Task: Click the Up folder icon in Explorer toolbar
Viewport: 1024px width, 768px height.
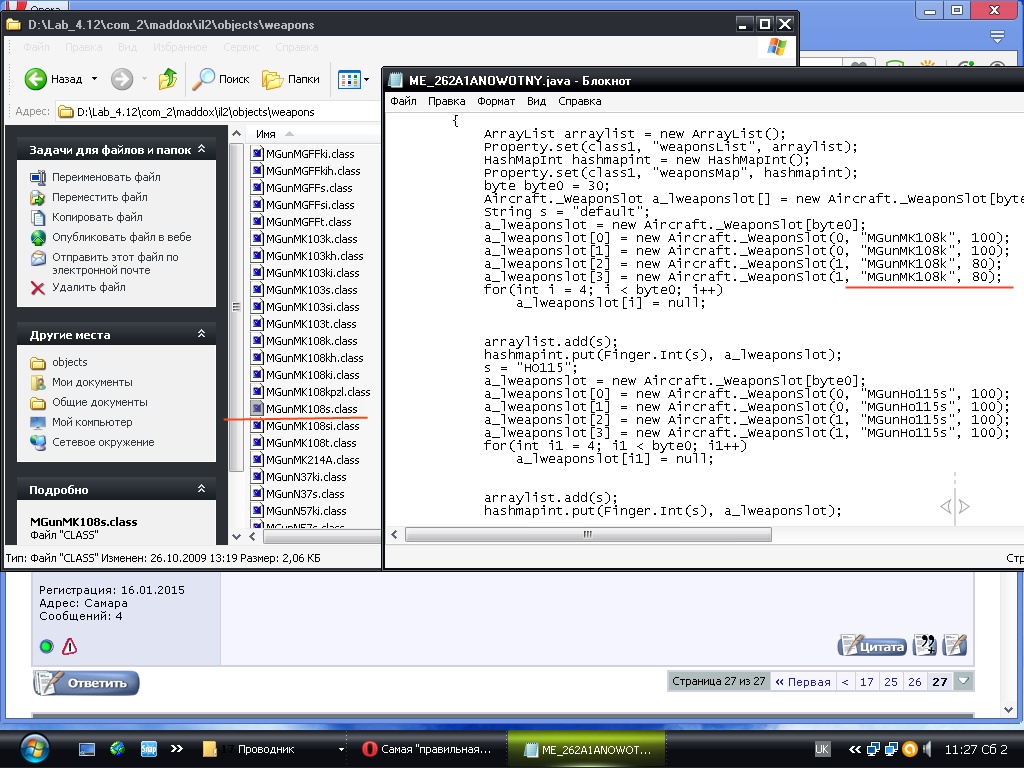Action: [168, 79]
